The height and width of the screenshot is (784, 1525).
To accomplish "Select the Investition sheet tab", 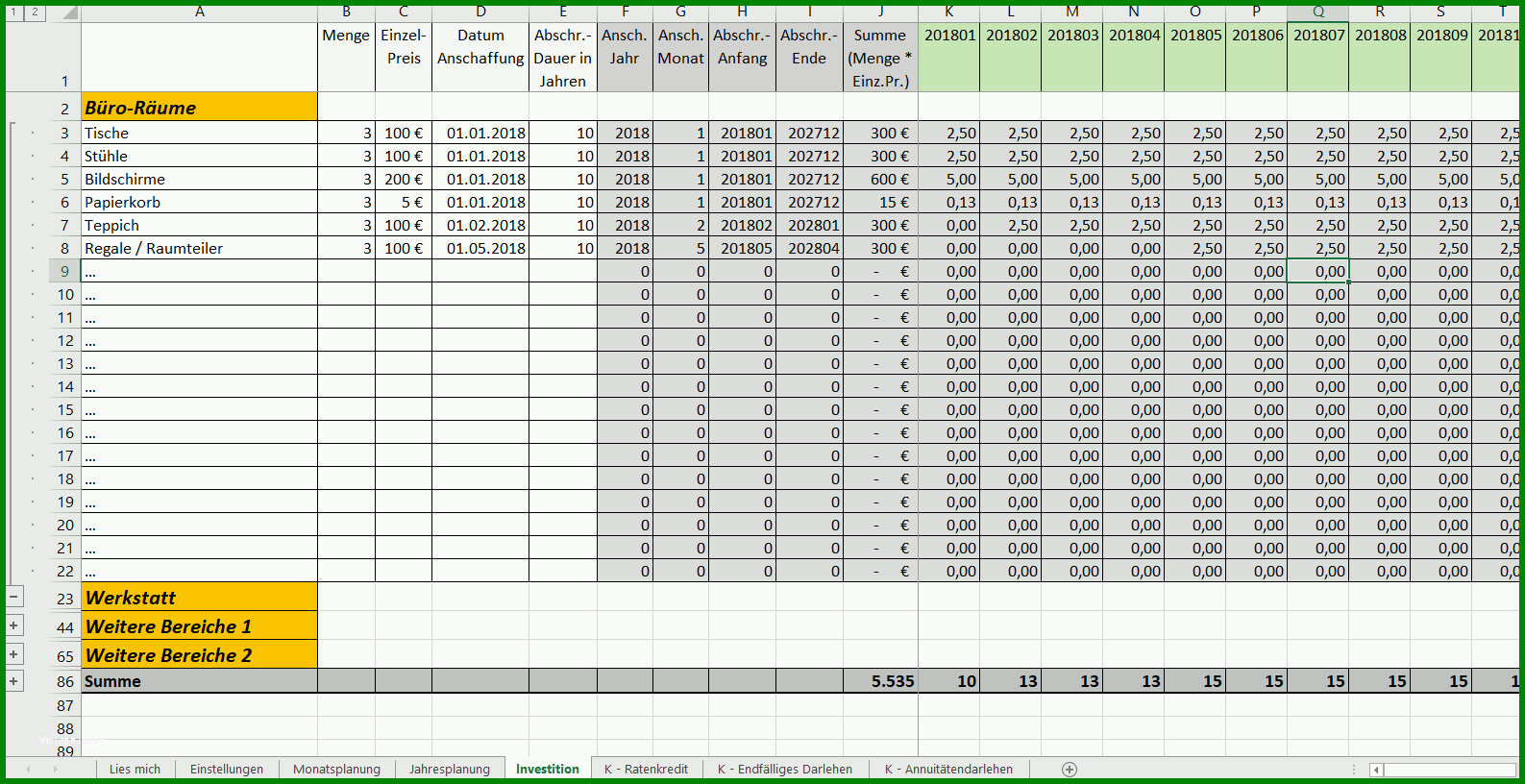I will coord(548,770).
